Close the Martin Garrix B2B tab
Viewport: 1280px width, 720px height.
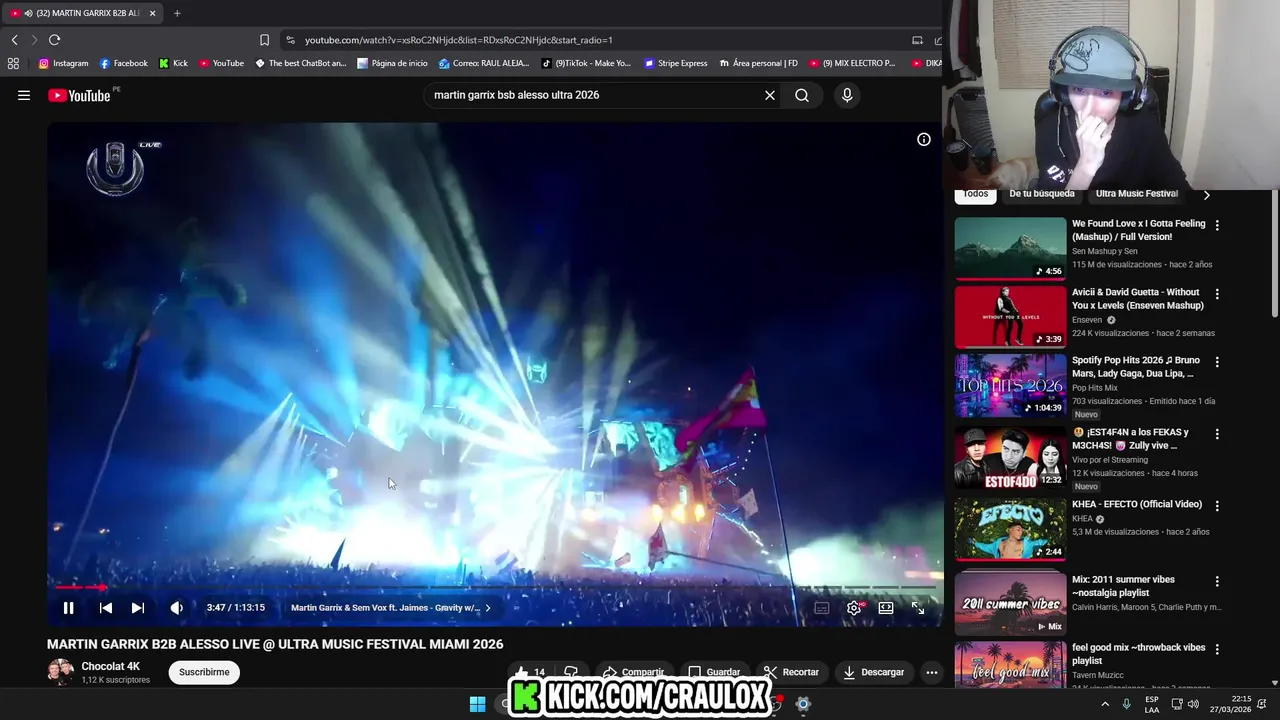pyautogui.click(x=153, y=13)
